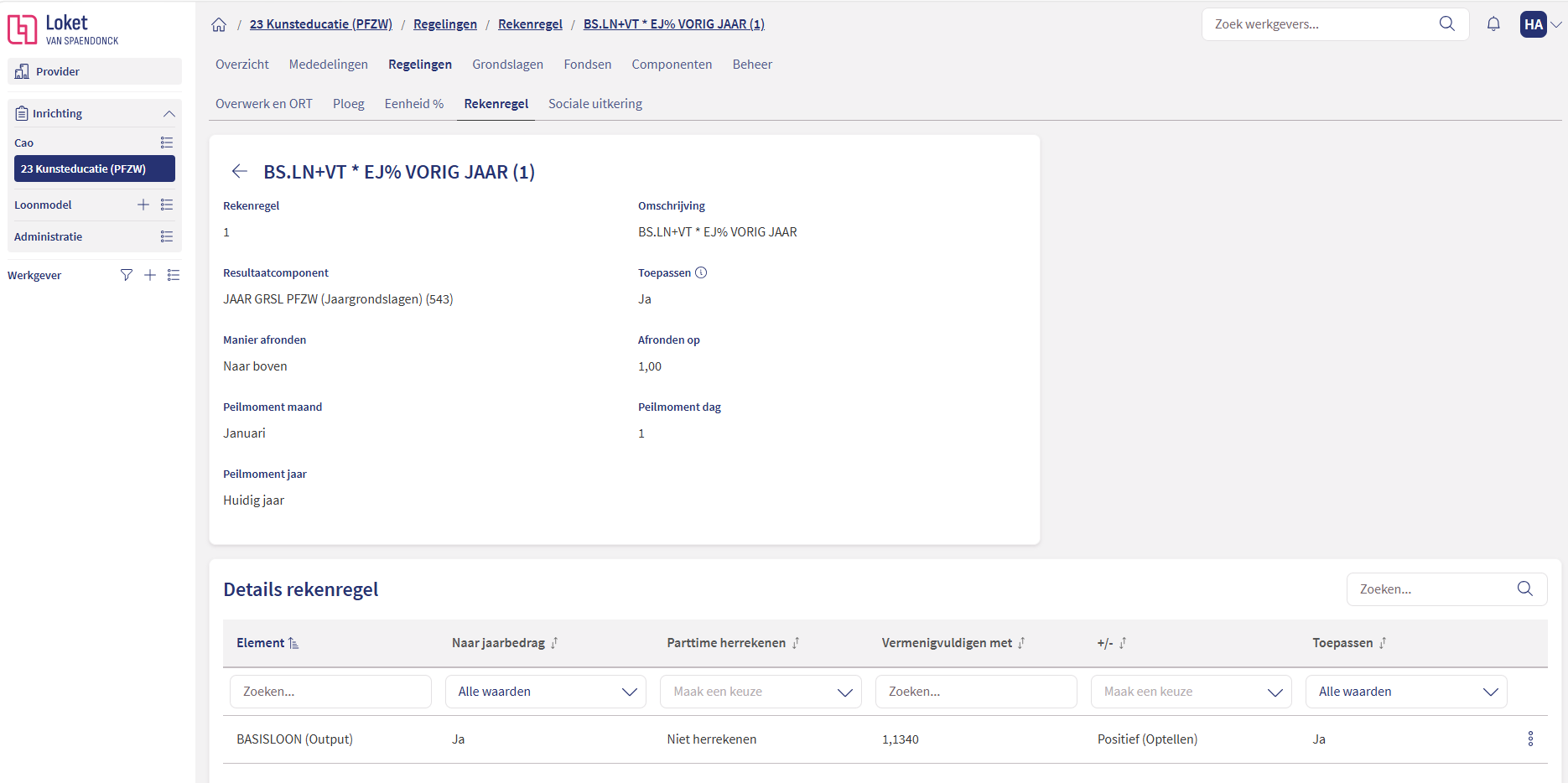
Task: Follow the 23 Kunsteducatie (PFZW) breadcrumb link
Action: pos(321,24)
